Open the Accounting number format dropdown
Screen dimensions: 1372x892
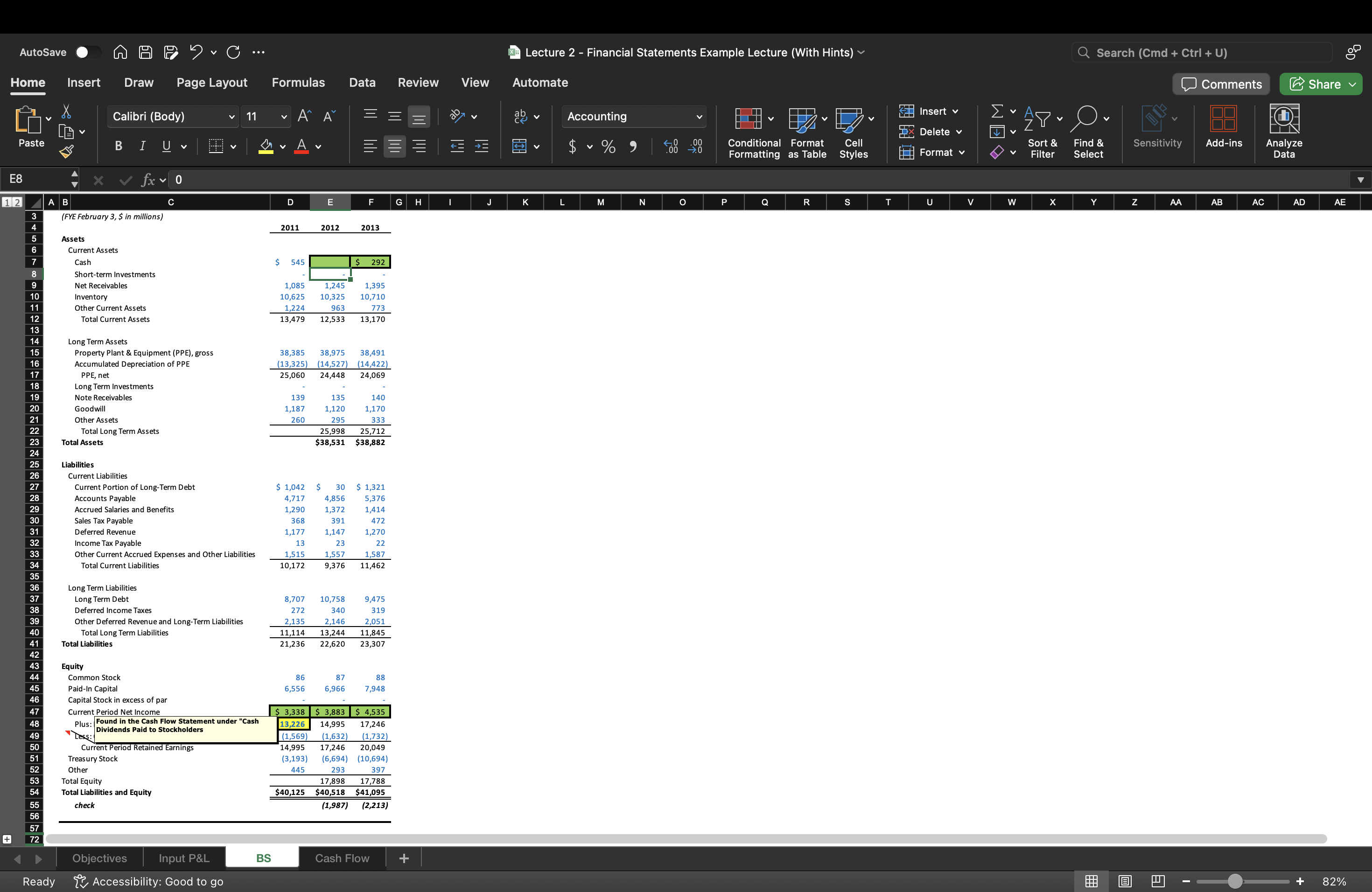[x=699, y=116]
